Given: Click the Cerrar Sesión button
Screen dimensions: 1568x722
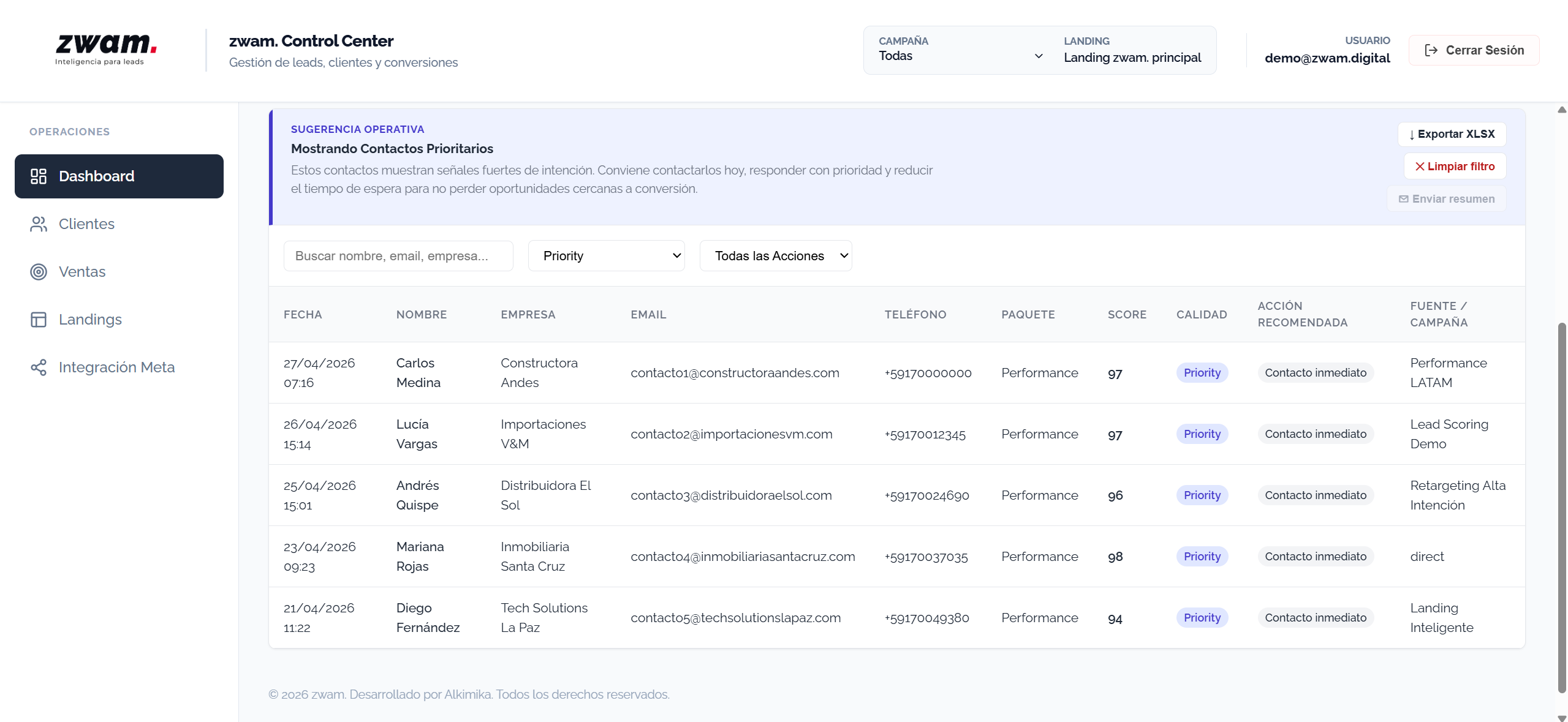Looking at the screenshot, I should tap(1474, 50).
